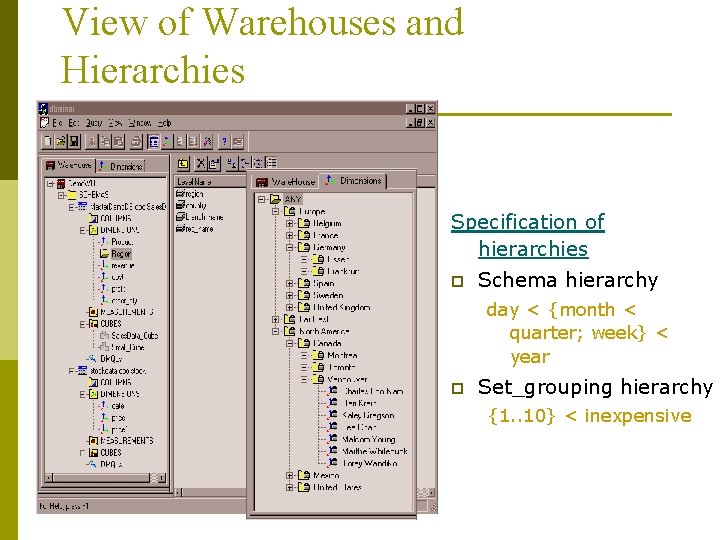Collapse the Europe node
The width and height of the screenshot is (720, 540).
276,211
